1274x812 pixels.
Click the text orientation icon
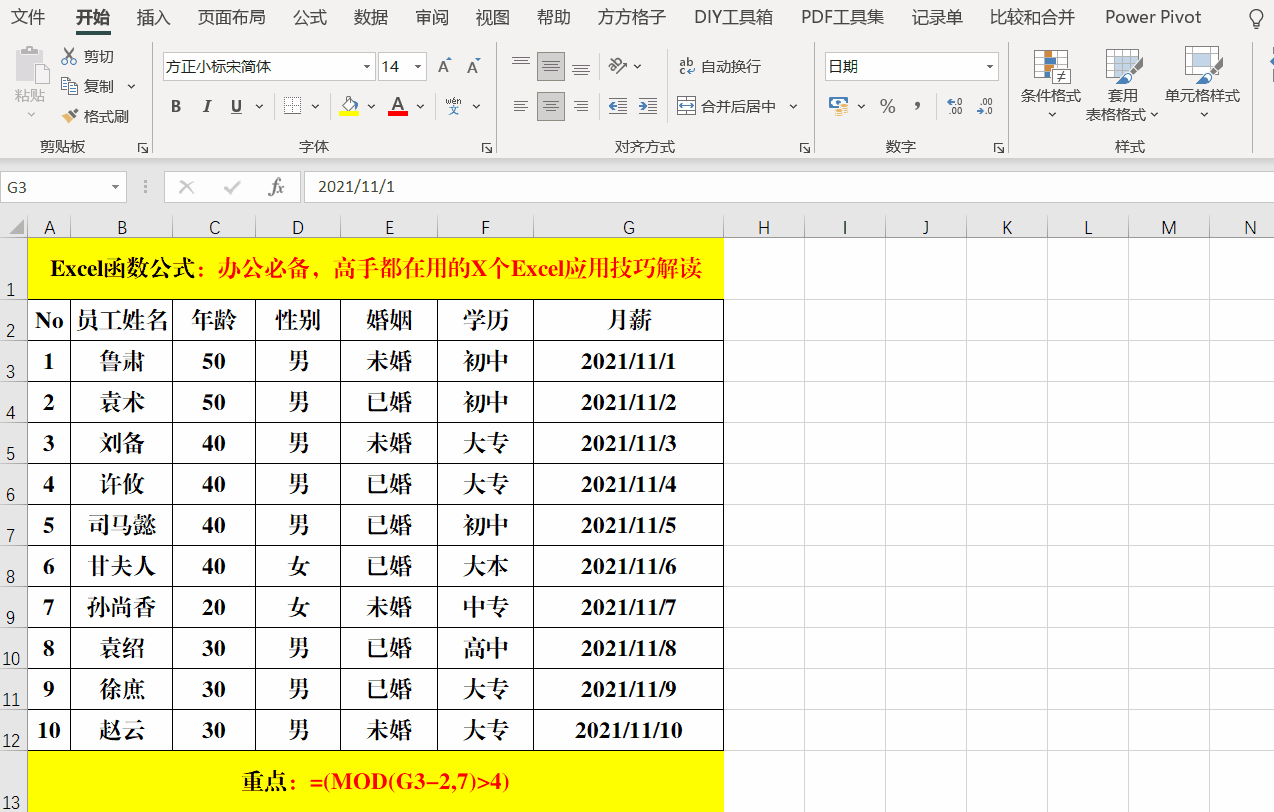pyautogui.click(x=618, y=66)
